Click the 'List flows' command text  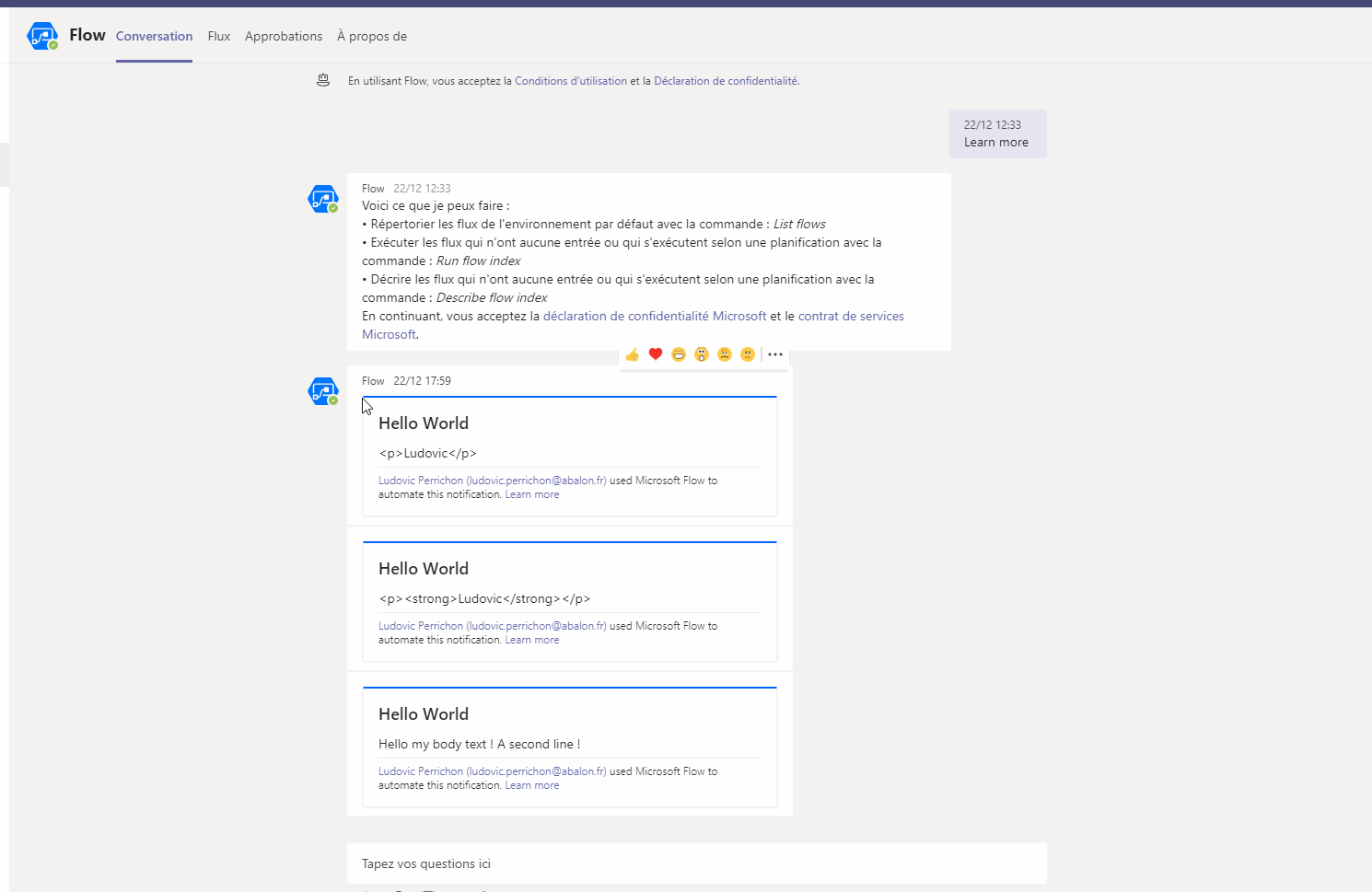pyautogui.click(x=799, y=224)
